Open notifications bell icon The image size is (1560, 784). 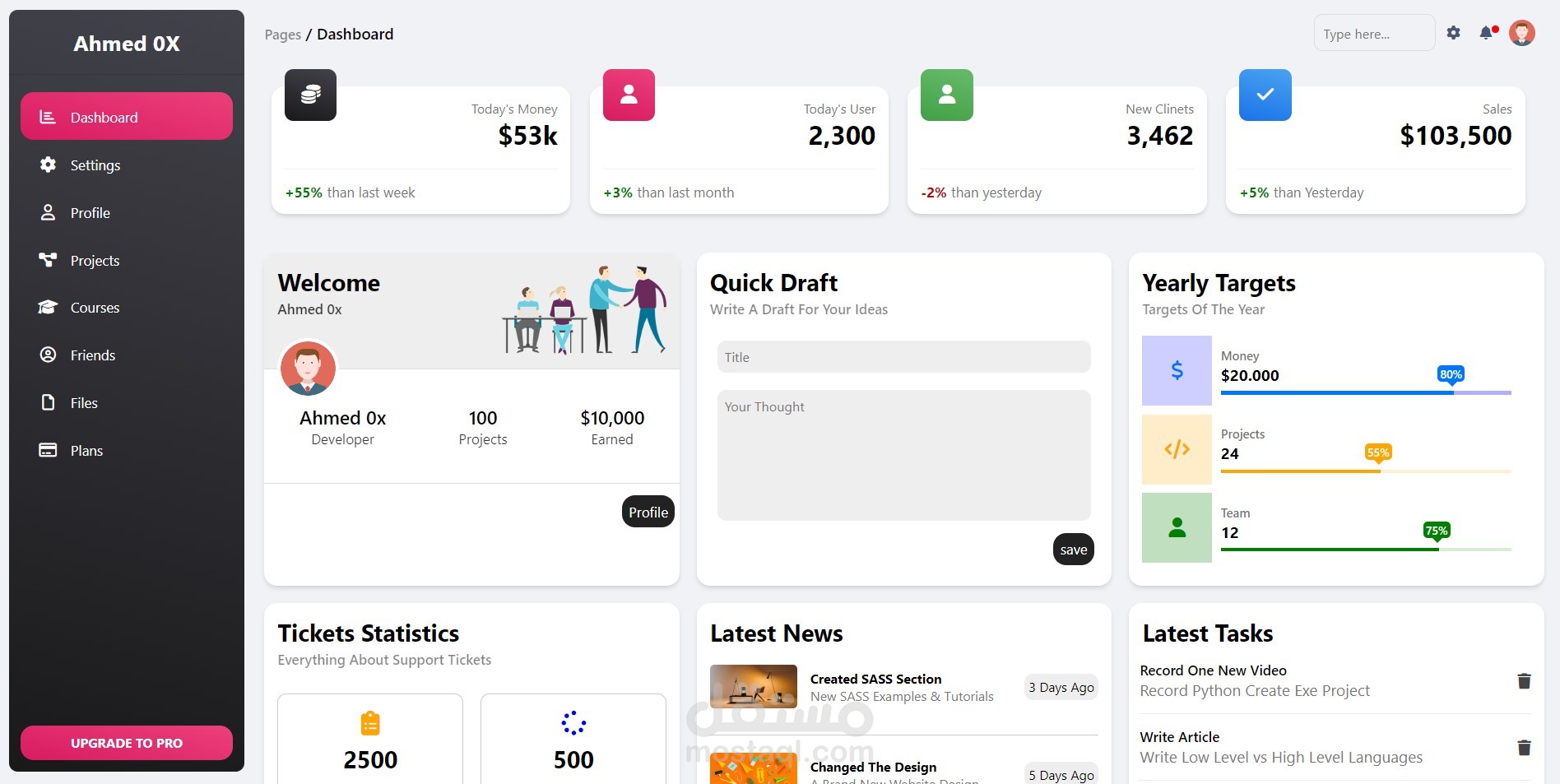(x=1486, y=33)
